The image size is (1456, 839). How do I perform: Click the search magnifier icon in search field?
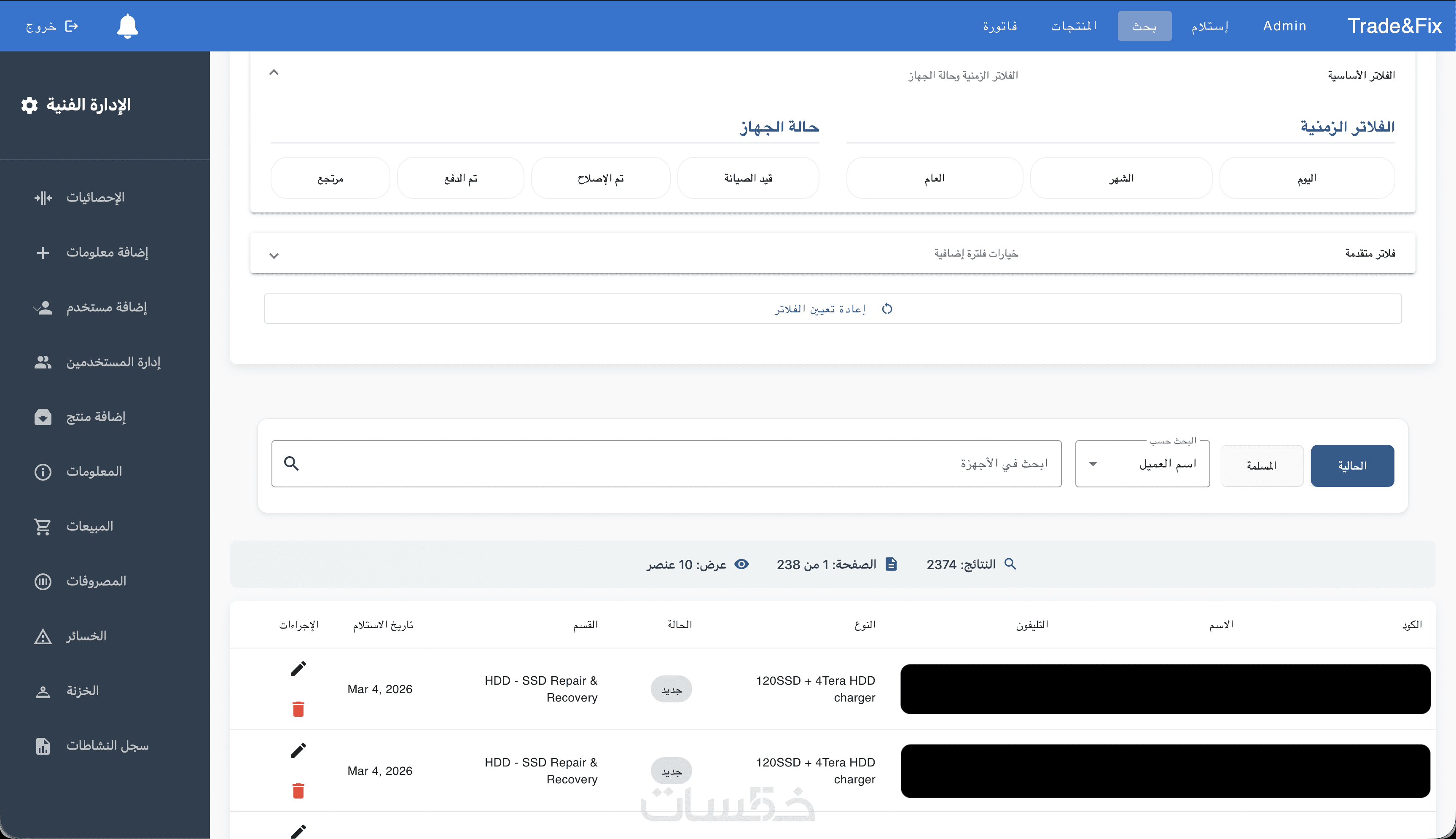291,463
